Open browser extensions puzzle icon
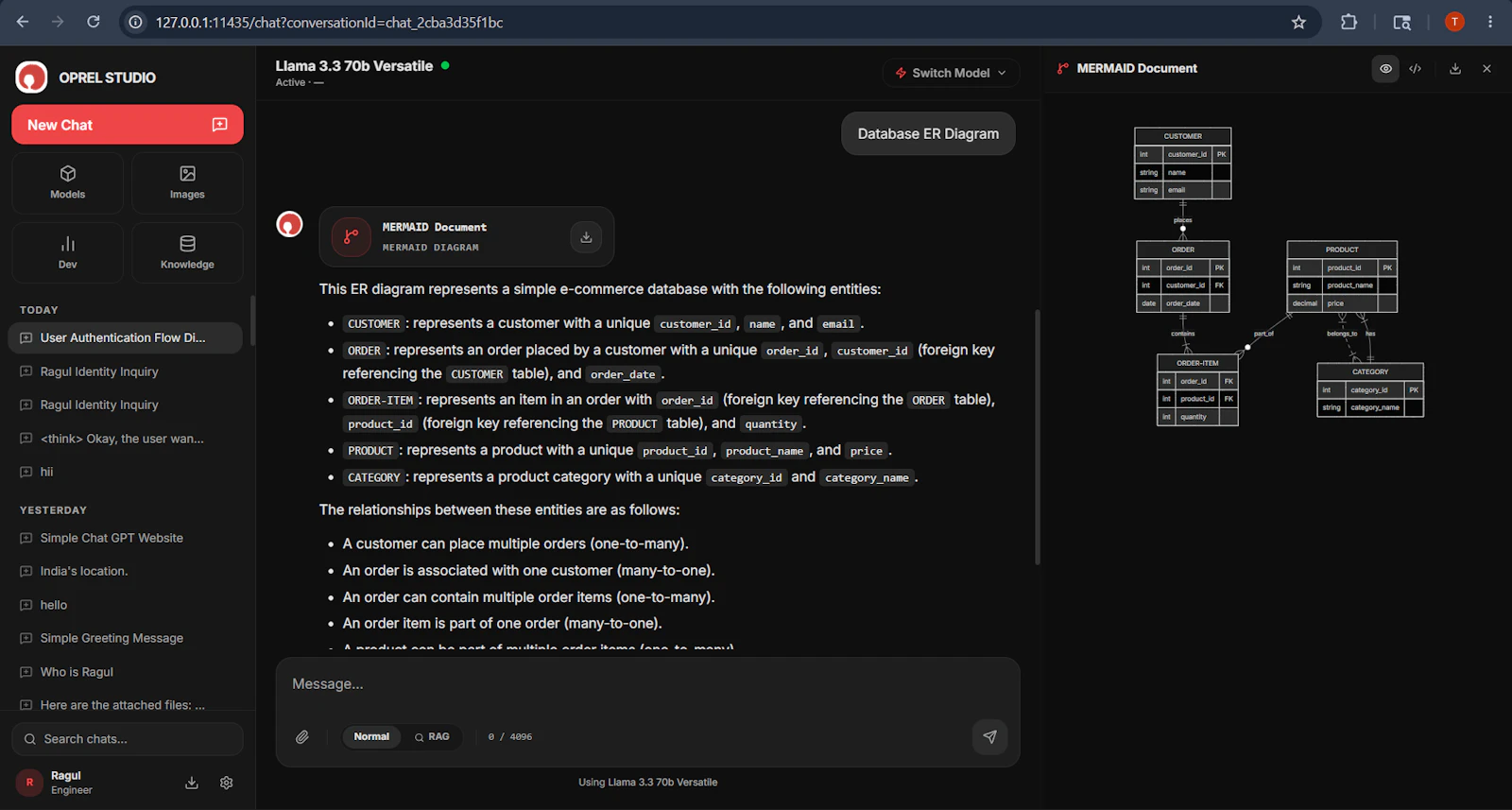 click(1349, 22)
